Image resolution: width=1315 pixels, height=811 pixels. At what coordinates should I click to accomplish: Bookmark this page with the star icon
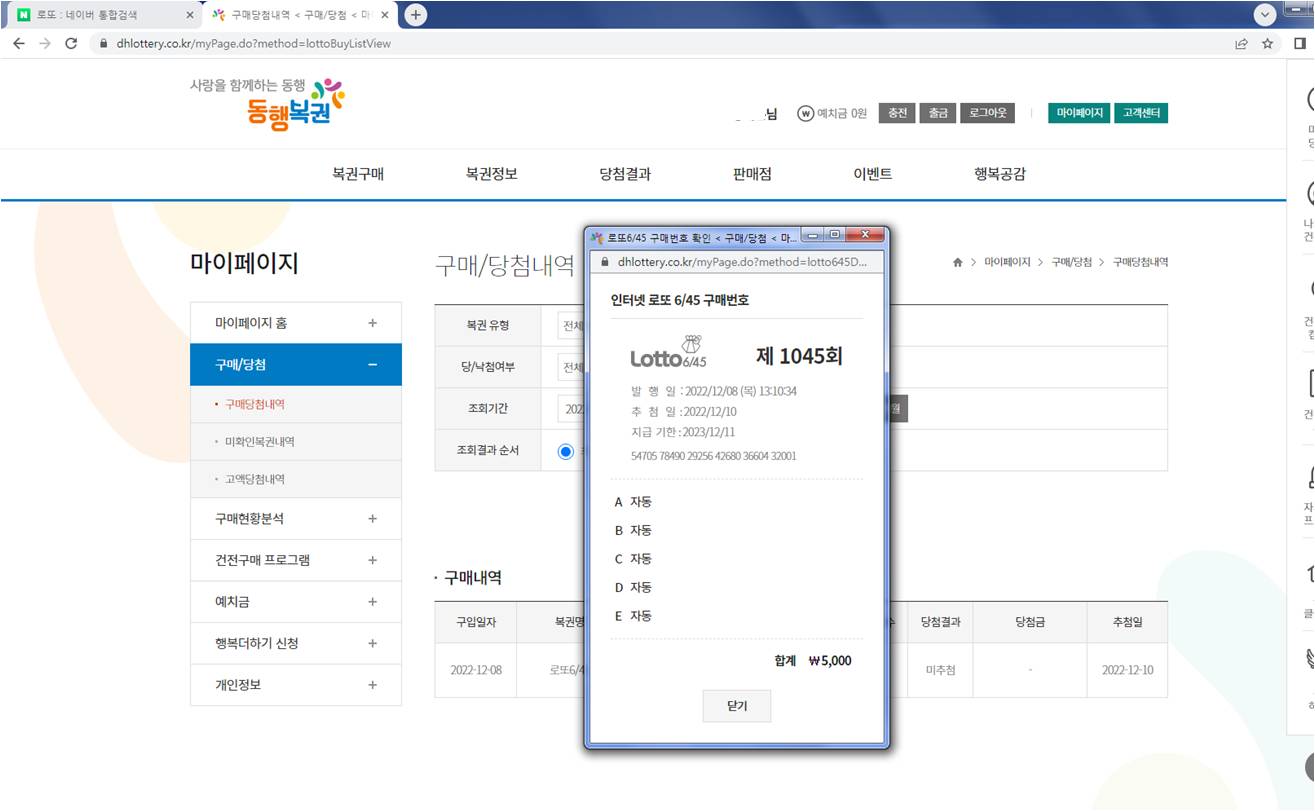pyautogui.click(x=1268, y=43)
